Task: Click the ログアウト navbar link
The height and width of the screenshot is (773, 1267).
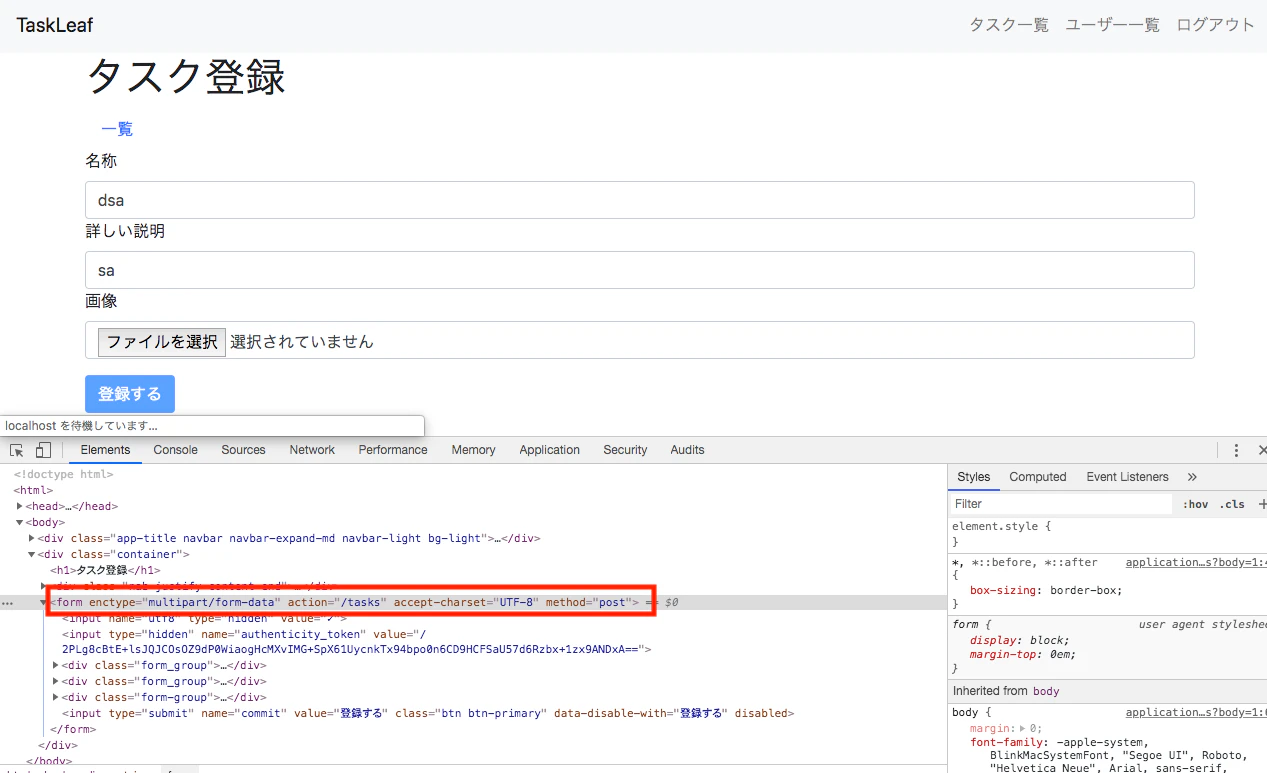Action: [1215, 25]
